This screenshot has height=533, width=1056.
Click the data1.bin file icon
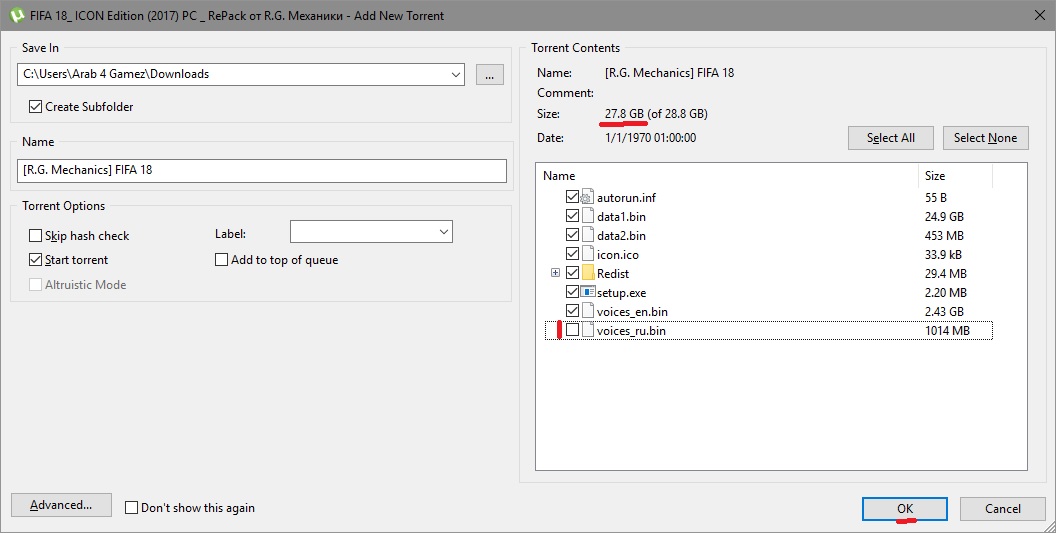tap(587, 216)
